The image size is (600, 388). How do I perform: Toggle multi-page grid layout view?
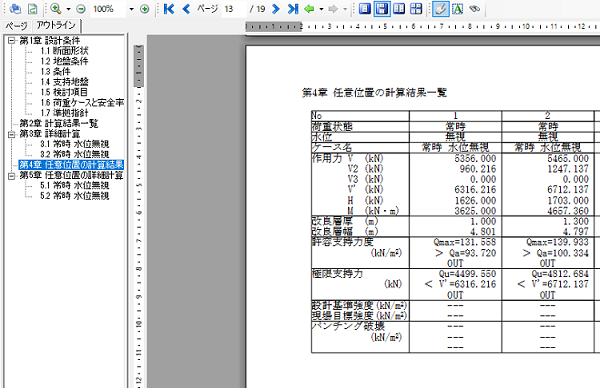416,9
